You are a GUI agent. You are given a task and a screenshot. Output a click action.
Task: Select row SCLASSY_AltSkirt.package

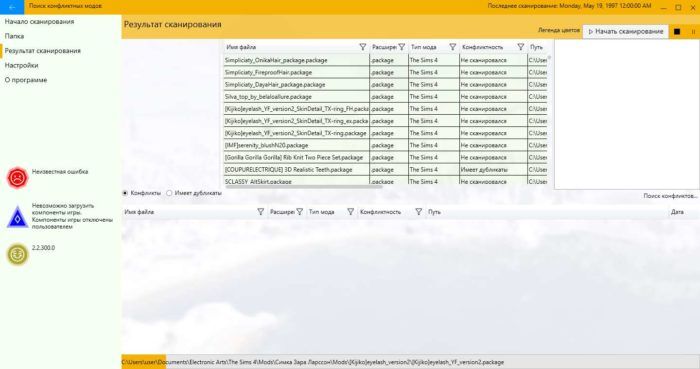385,181
